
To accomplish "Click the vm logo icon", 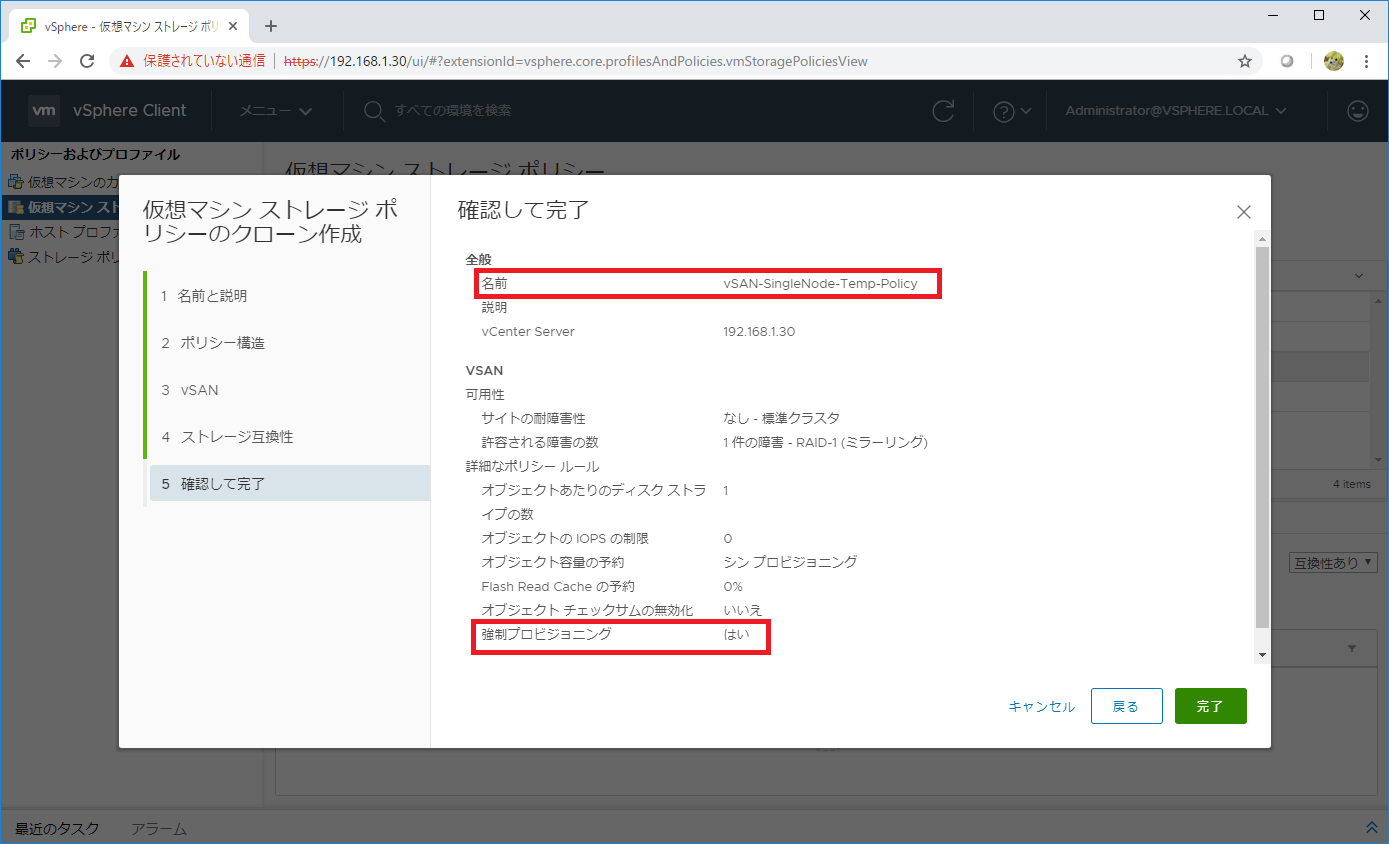I will (43, 110).
